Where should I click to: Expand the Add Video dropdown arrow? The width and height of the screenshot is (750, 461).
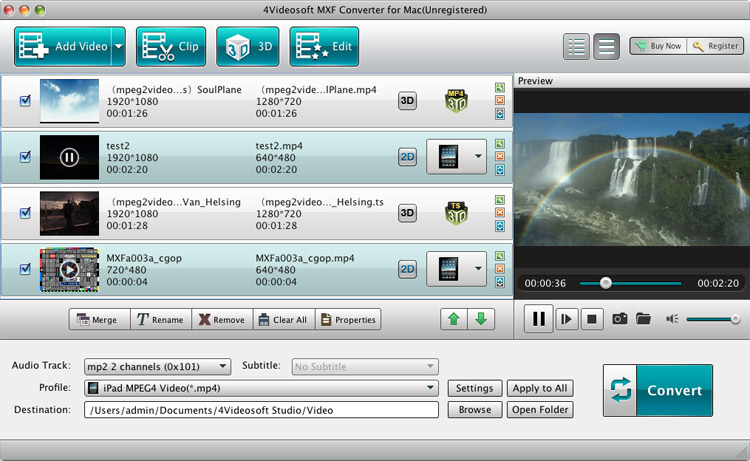(x=119, y=46)
